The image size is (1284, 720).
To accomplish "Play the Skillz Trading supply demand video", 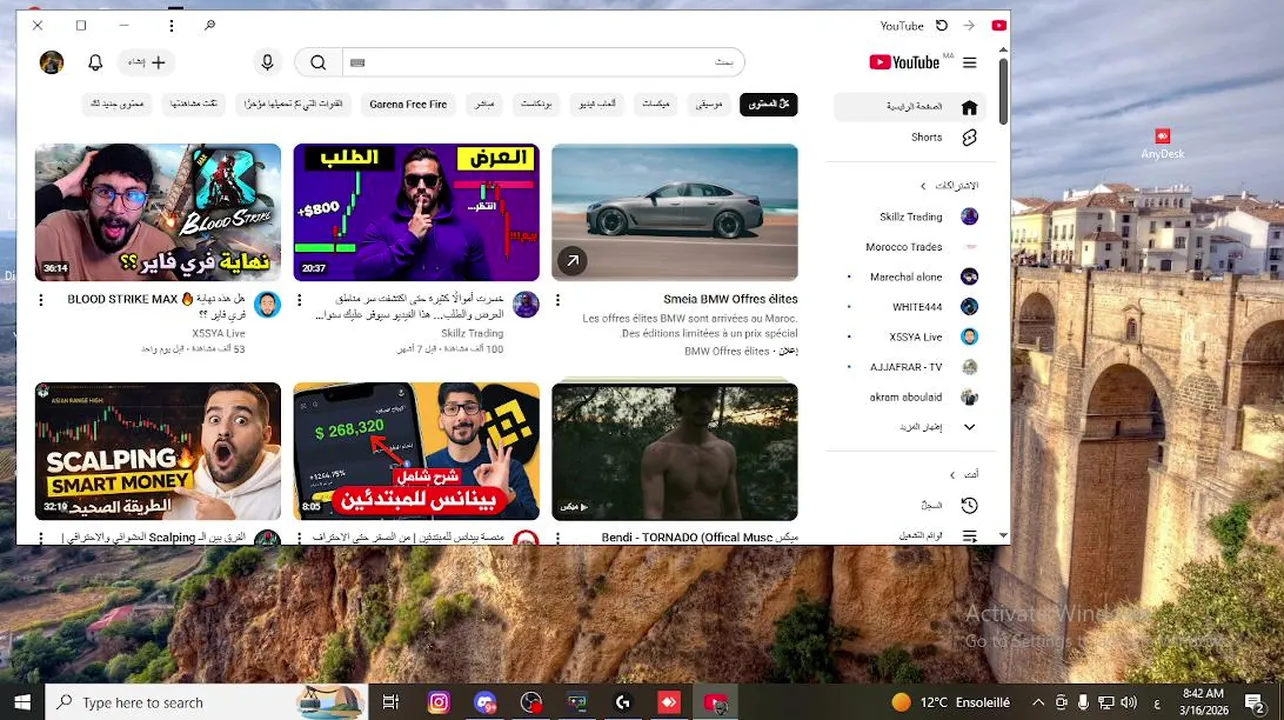I will (x=416, y=212).
